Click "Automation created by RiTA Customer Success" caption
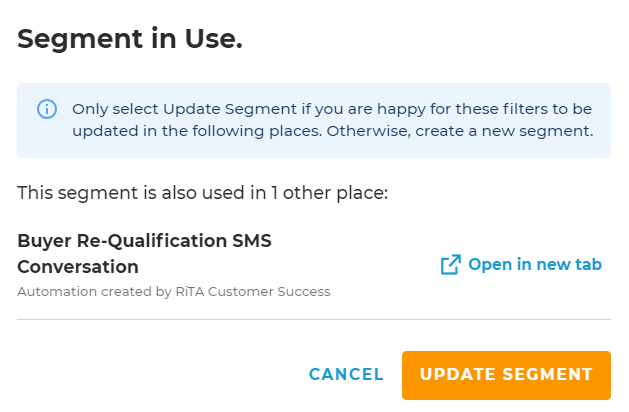 click(173, 292)
